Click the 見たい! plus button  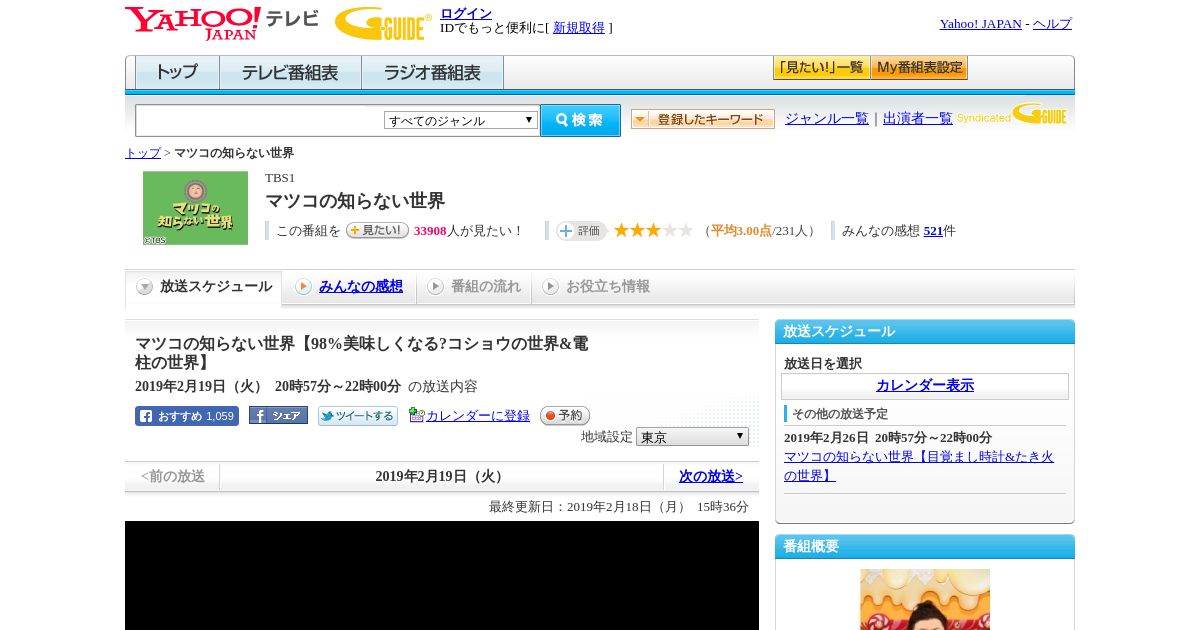(377, 230)
